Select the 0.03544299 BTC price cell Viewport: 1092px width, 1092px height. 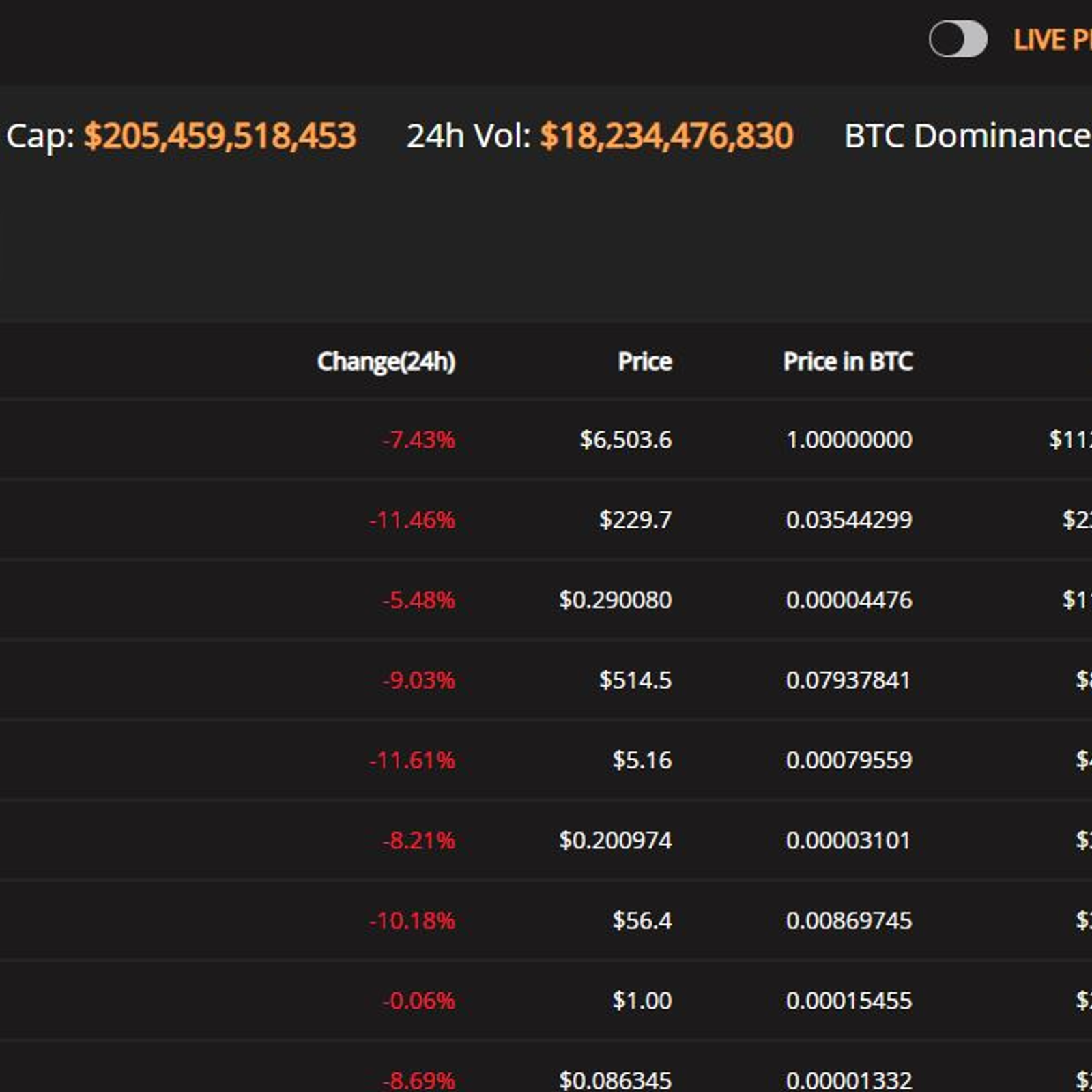point(849,520)
